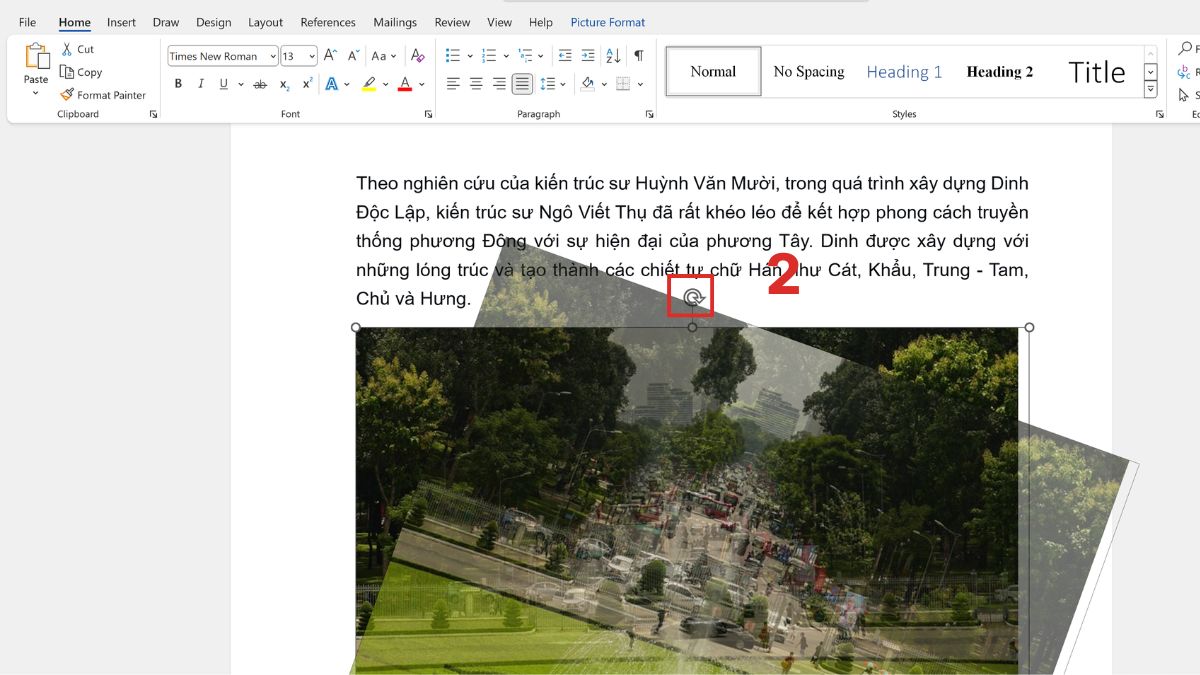The width and height of the screenshot is (1200, 675).
Task: Open the font size 13 dropdown
Action: coord(312,57)
